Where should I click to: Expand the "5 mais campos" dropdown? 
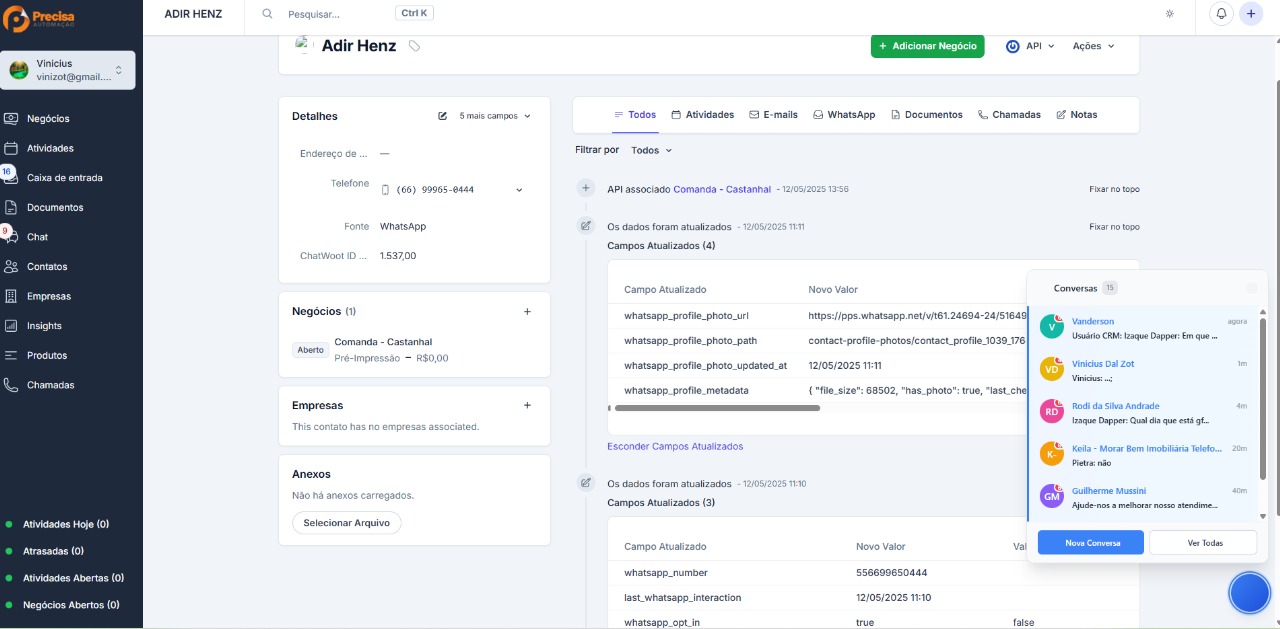(495, 116)
